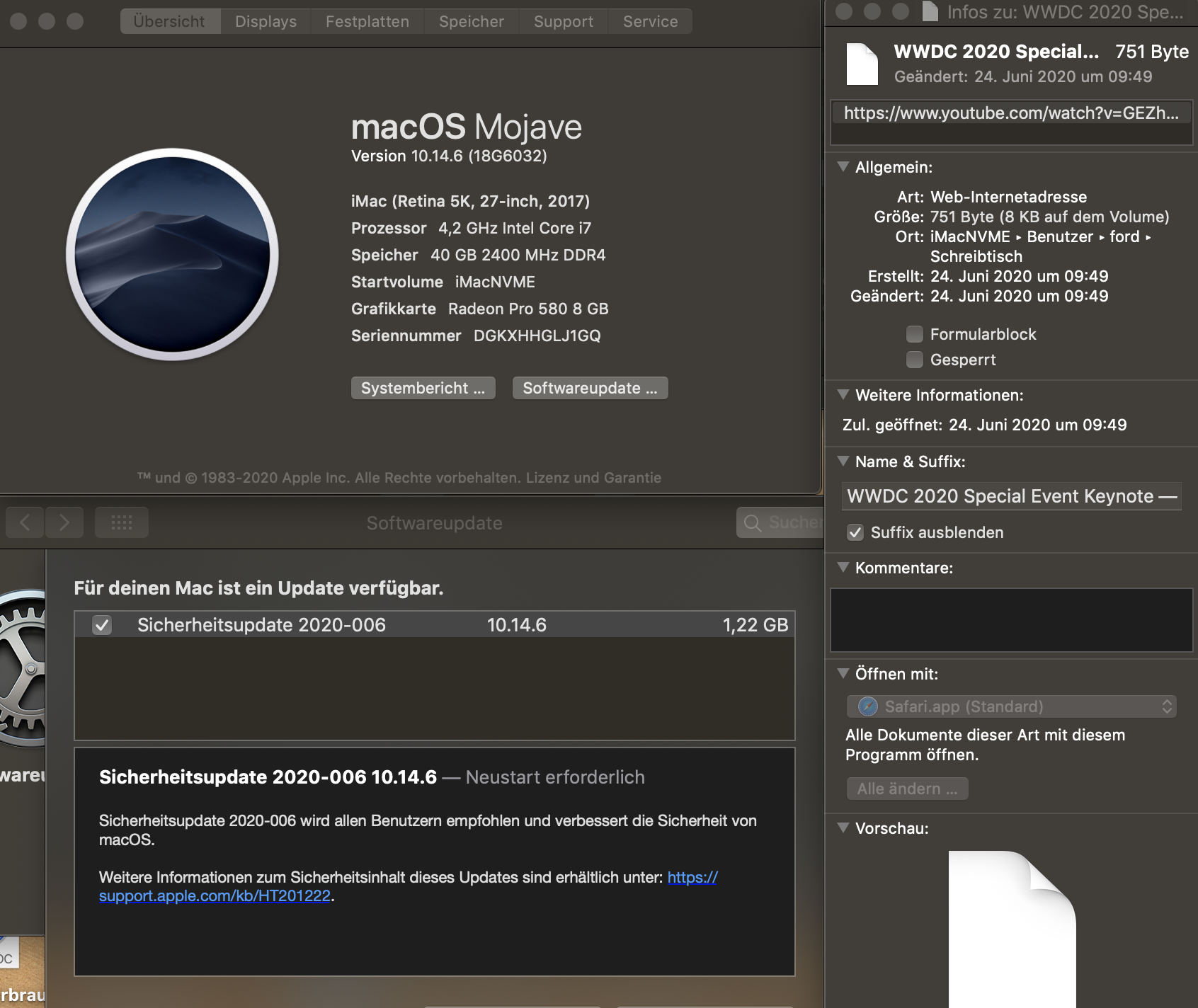The image size is (1198, 1008).
Task: Select the Sicherheitsupdate 2020-006 update row
Action: tap(435, 625)
